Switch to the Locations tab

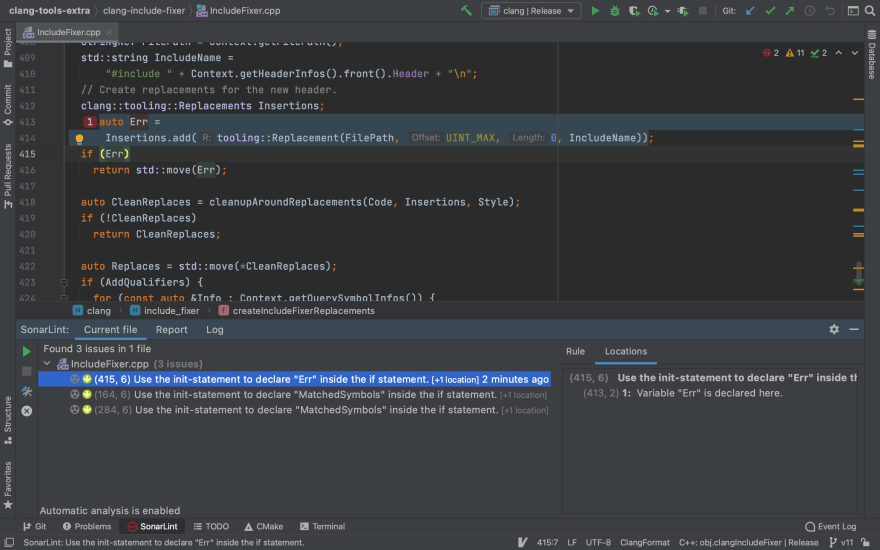coord(626,351)
